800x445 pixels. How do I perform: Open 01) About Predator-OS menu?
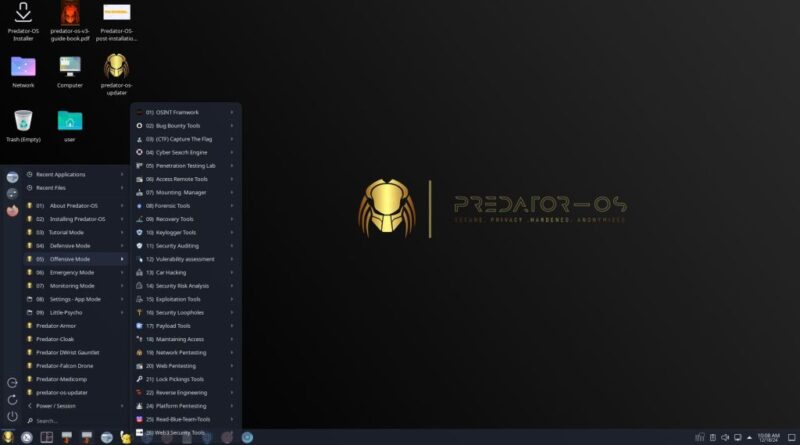(x=76, y=206)
